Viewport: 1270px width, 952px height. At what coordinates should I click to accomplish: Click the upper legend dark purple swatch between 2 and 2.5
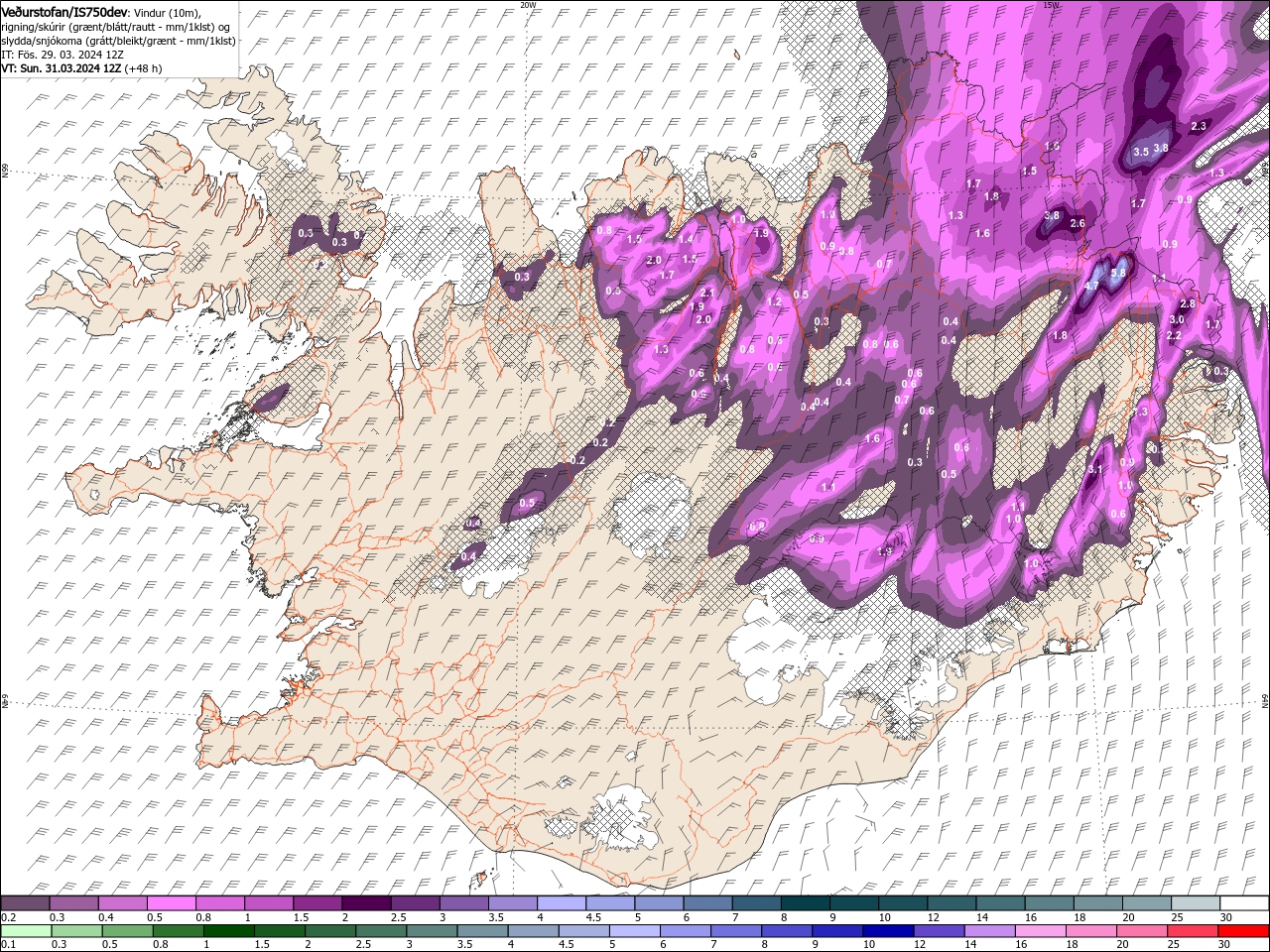pos(365,903)
